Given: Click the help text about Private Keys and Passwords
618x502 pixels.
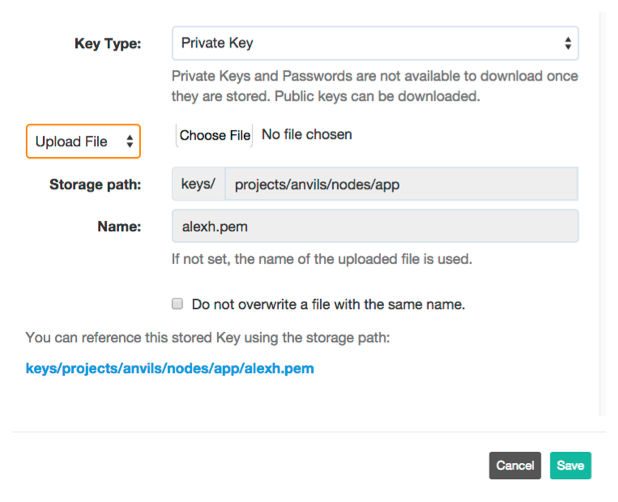Looking at the screenshot, I should [374, 86].
